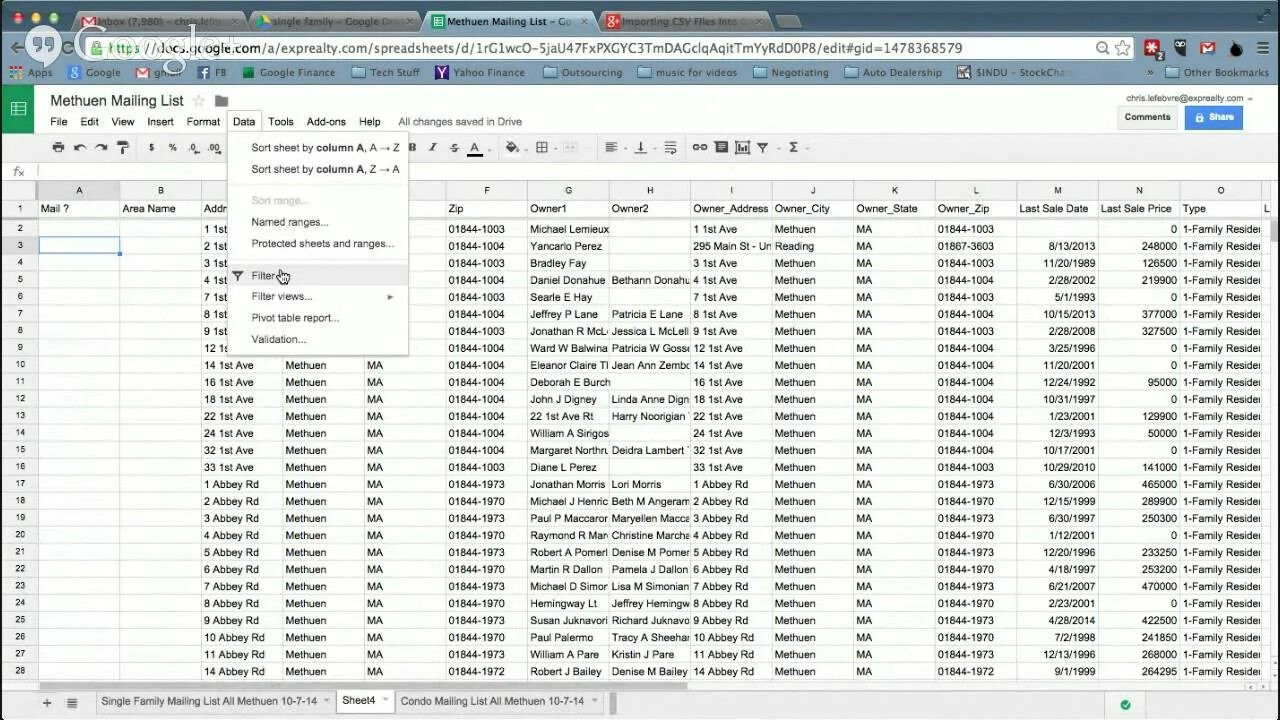1280x720 pixels.
Task: Select the Paint format tool
Action: (x=121, y=147)
